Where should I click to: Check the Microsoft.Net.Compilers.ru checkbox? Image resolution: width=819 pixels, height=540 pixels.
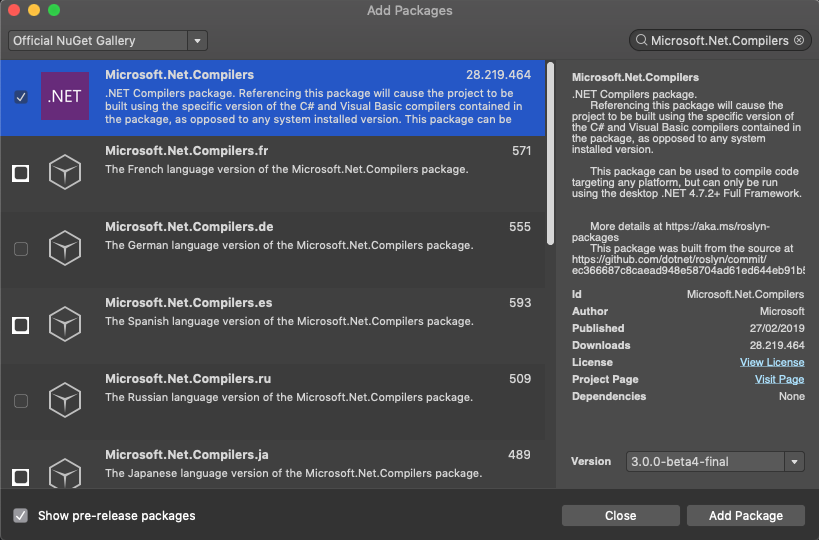(x=21, y=401)
